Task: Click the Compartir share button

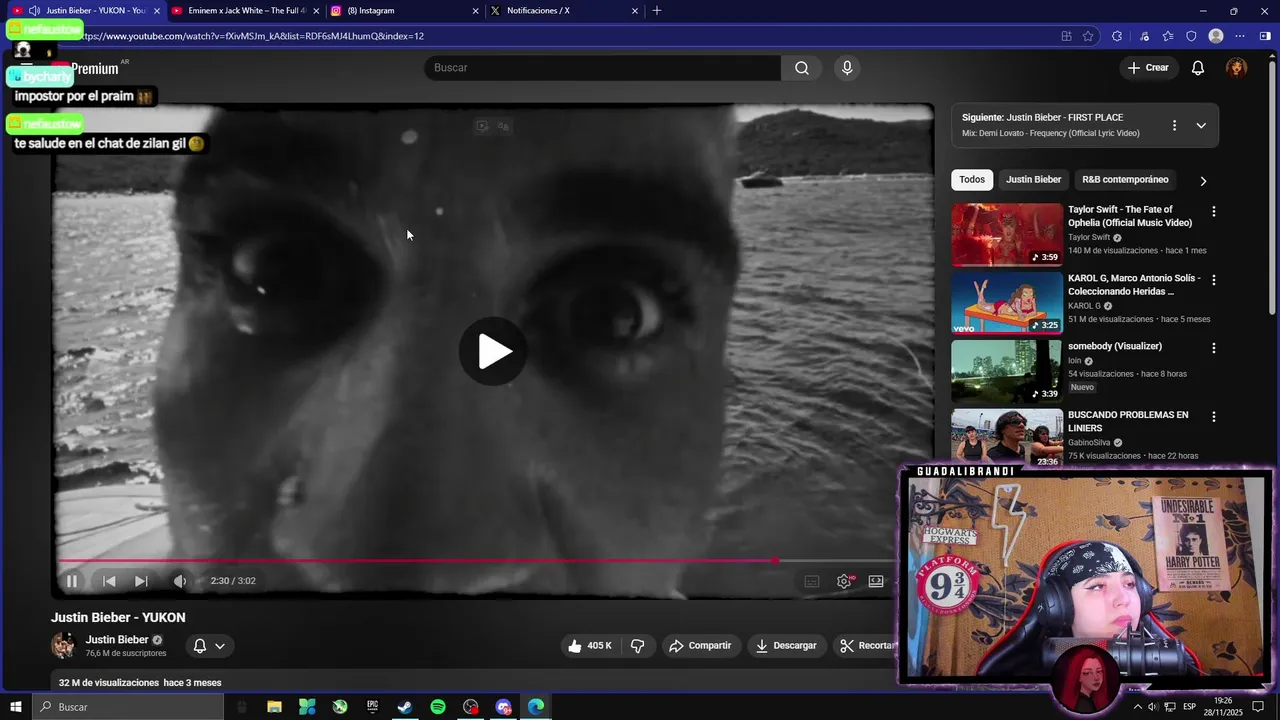Action: (x=700, y=646)
